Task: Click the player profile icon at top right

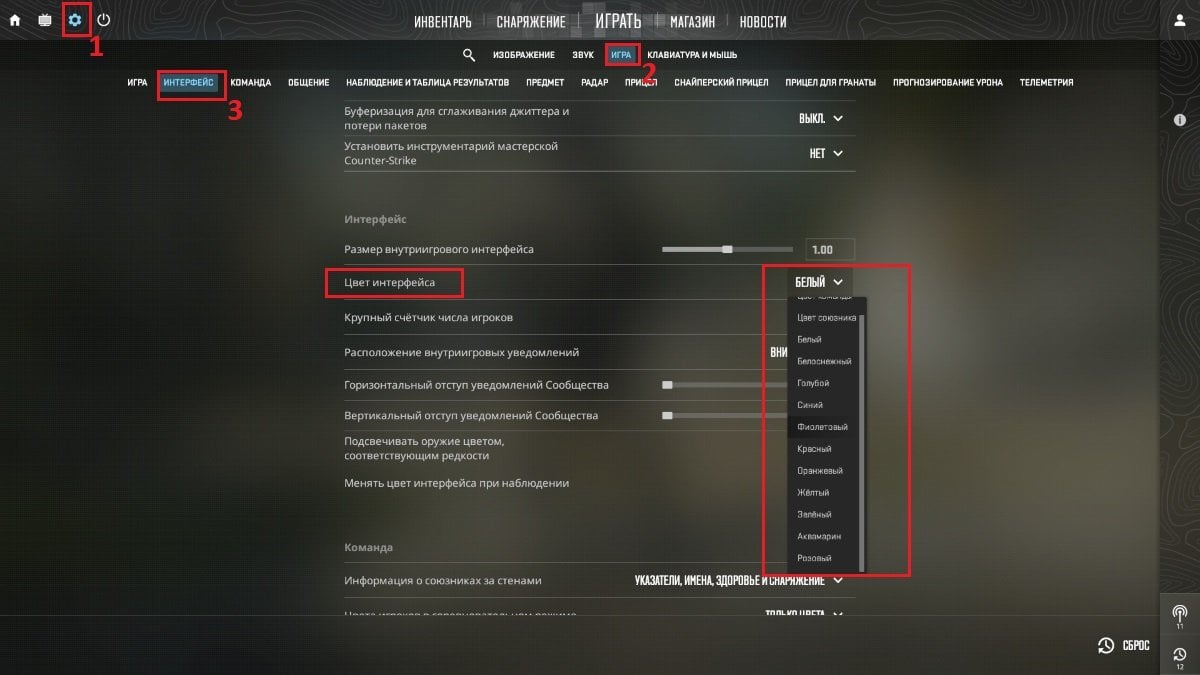Action: point(1179,21)
